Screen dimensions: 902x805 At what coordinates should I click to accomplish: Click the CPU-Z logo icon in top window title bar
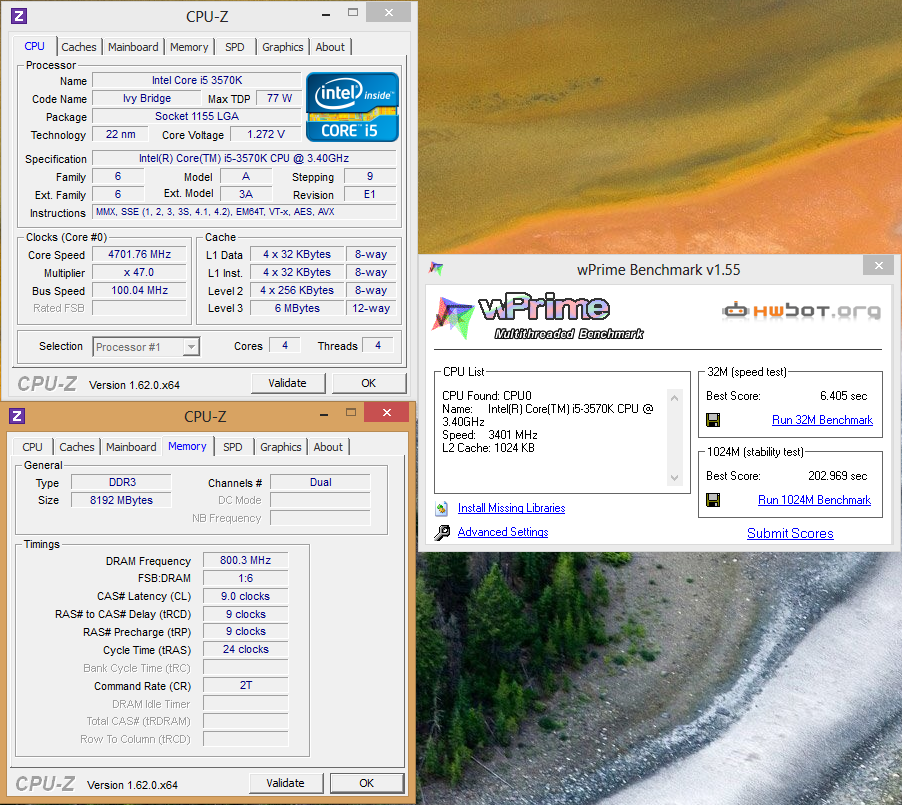[x=19, y=16]
